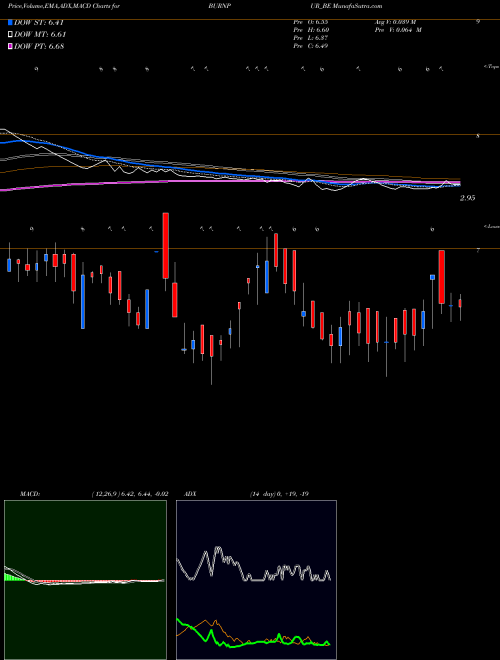Click the '<Tops' marker label at right
500x660 pixels.
(491, 67)
